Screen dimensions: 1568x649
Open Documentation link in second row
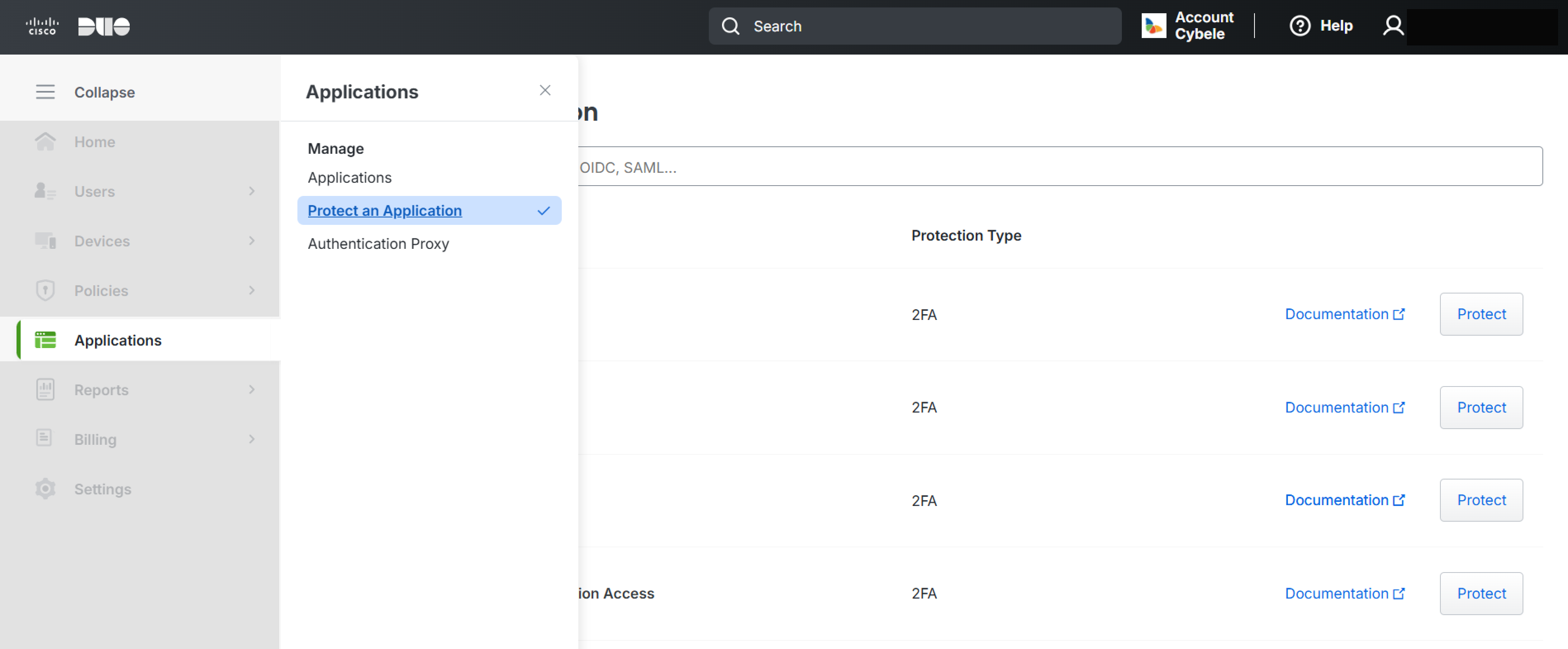[x=1345, y=408]
